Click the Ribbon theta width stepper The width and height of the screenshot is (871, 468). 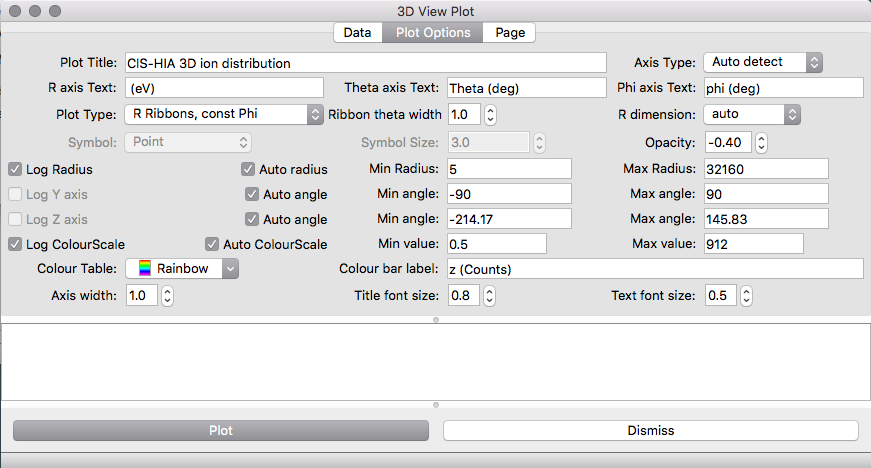pyautogui.click(x=490, y=115)
